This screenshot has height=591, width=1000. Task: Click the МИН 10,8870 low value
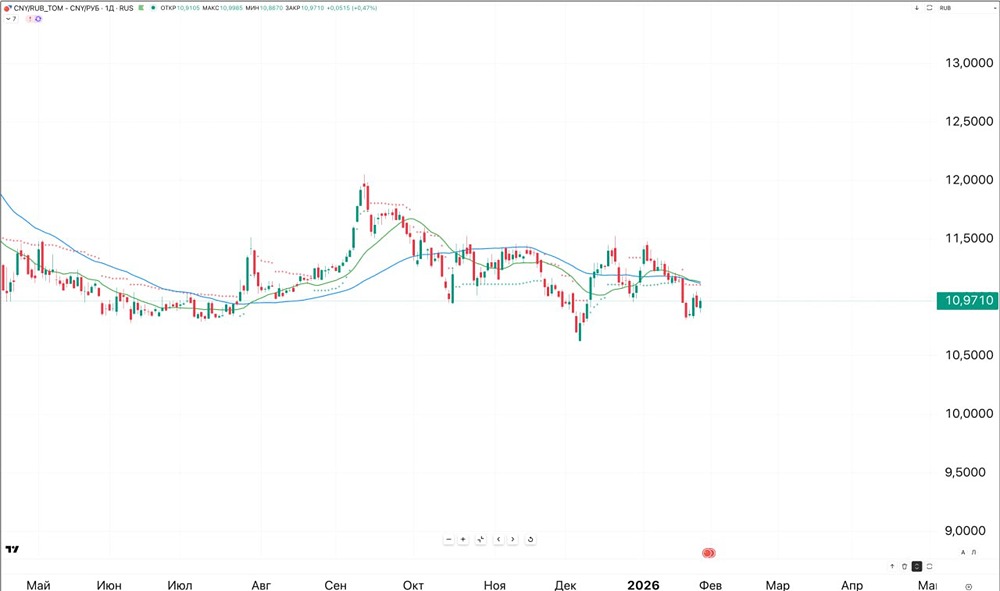click(264, 8)
